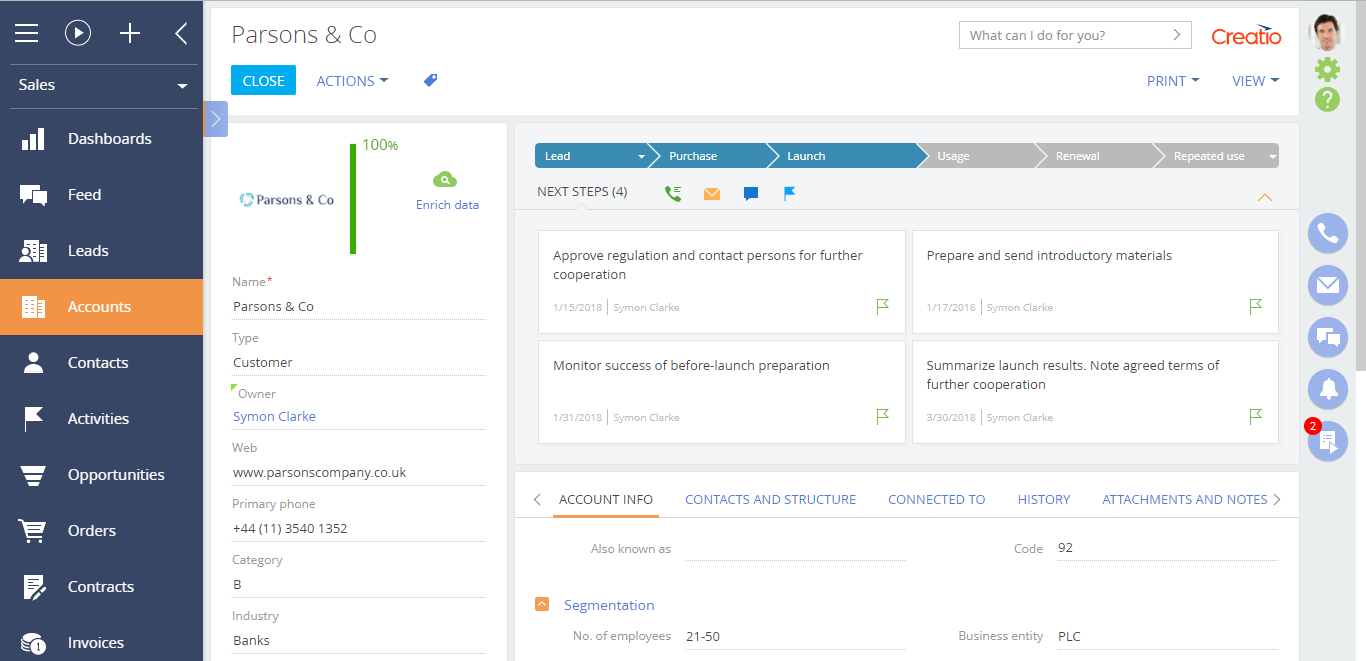Add a task with the blue flag icon
This screenshot has width=1366, height=661.
pyautogui.click(x=790, y=193)
